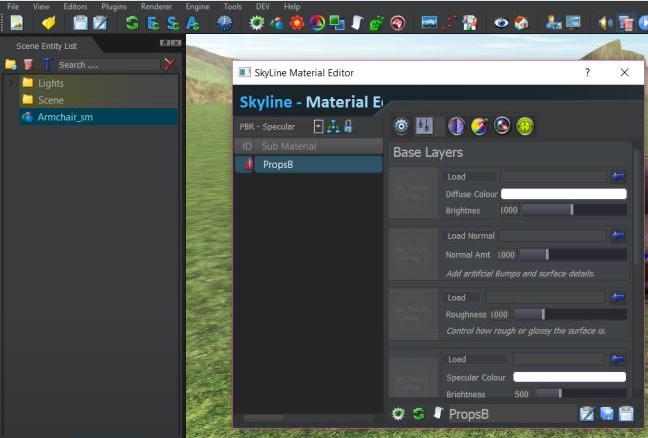Click the save scene clipboard icon
The image size is (648, 438).
point(80,23)
